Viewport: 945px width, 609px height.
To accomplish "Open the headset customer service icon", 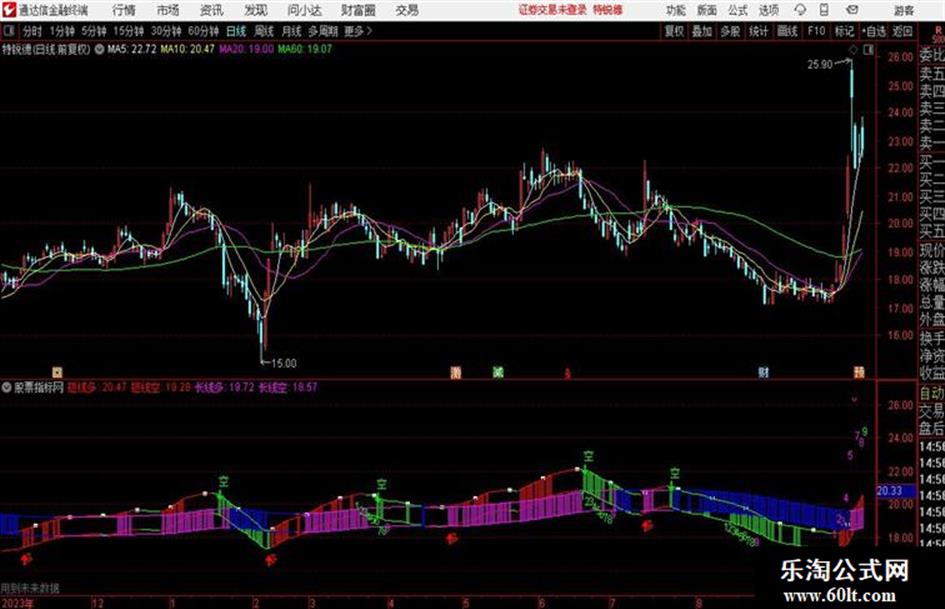I will 800,10.
